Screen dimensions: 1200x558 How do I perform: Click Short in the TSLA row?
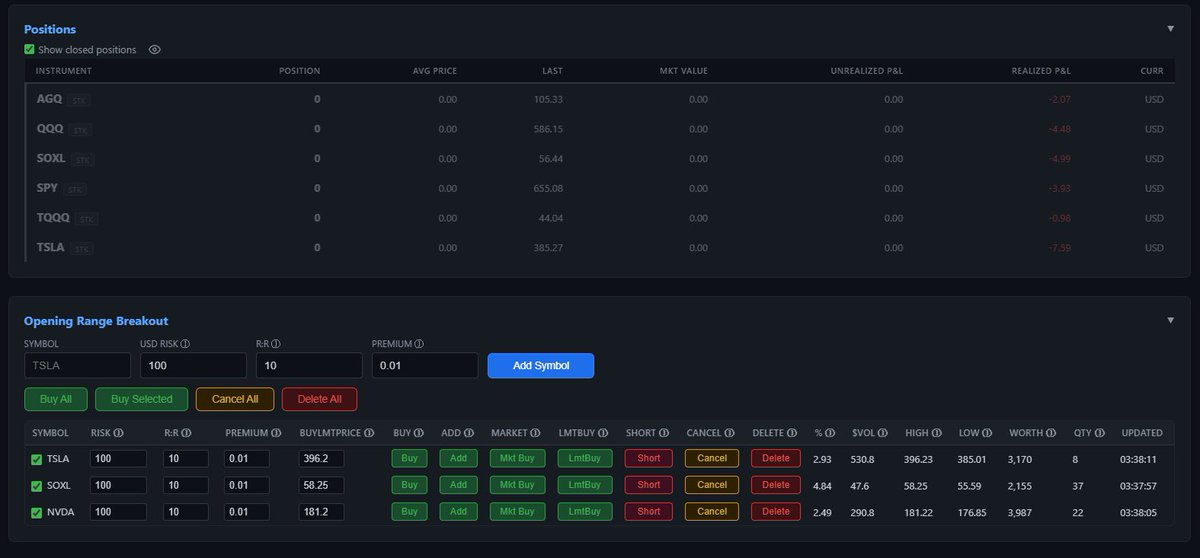[649, 458]
